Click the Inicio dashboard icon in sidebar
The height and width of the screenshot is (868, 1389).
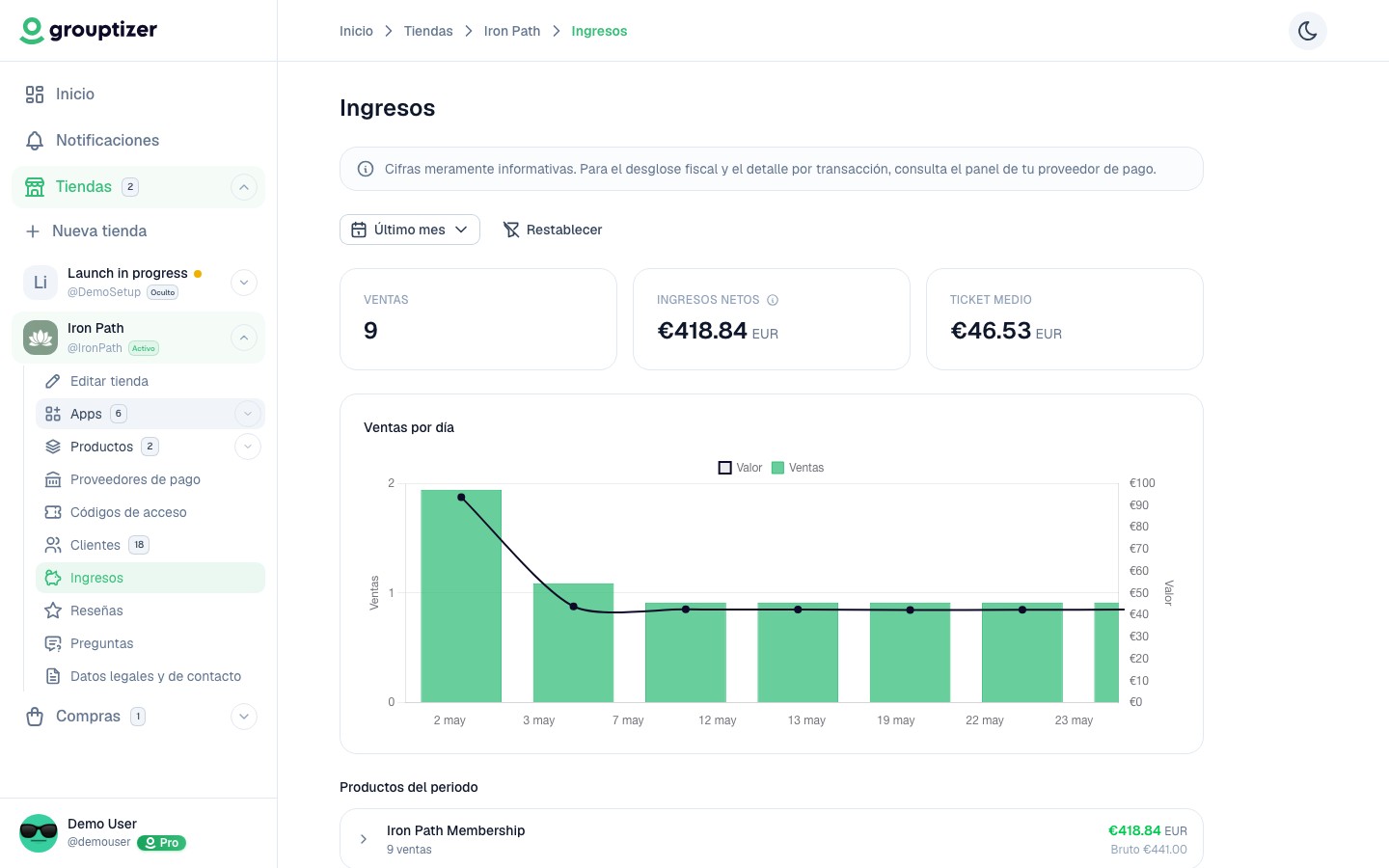click(x=35, y=95)
